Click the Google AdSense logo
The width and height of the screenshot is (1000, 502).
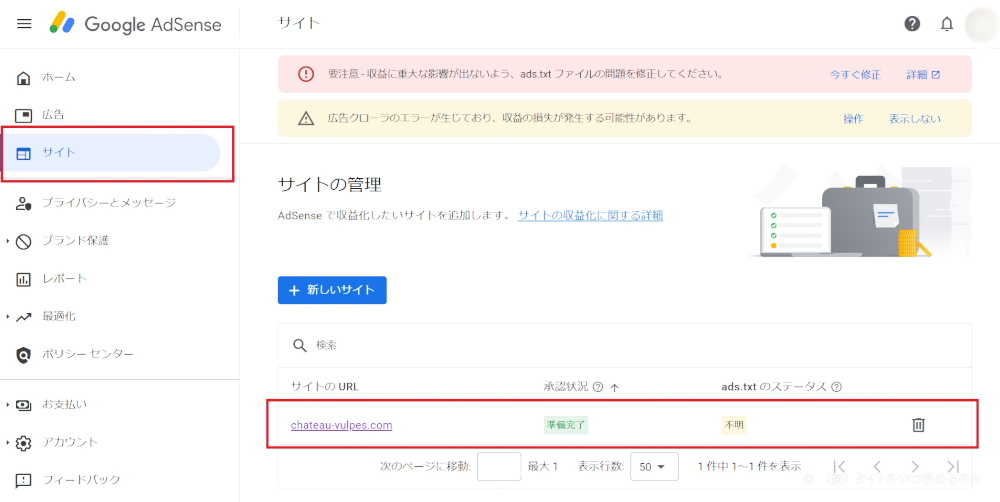pos(136,24)
